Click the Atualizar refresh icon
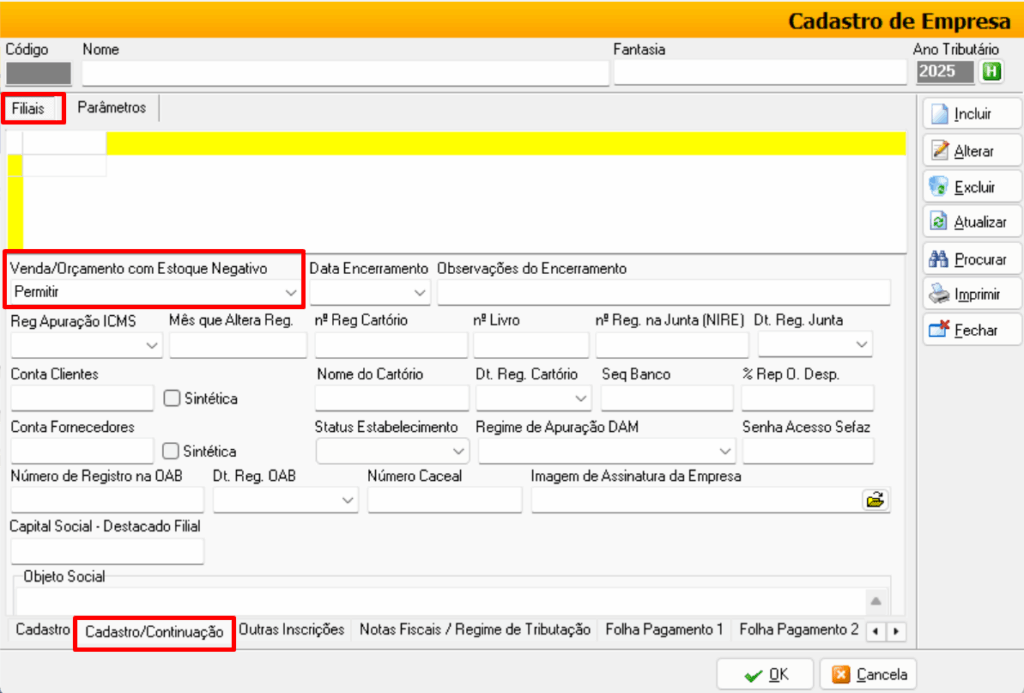This screenshot has width=1024, height=693. tap(939, 223)
